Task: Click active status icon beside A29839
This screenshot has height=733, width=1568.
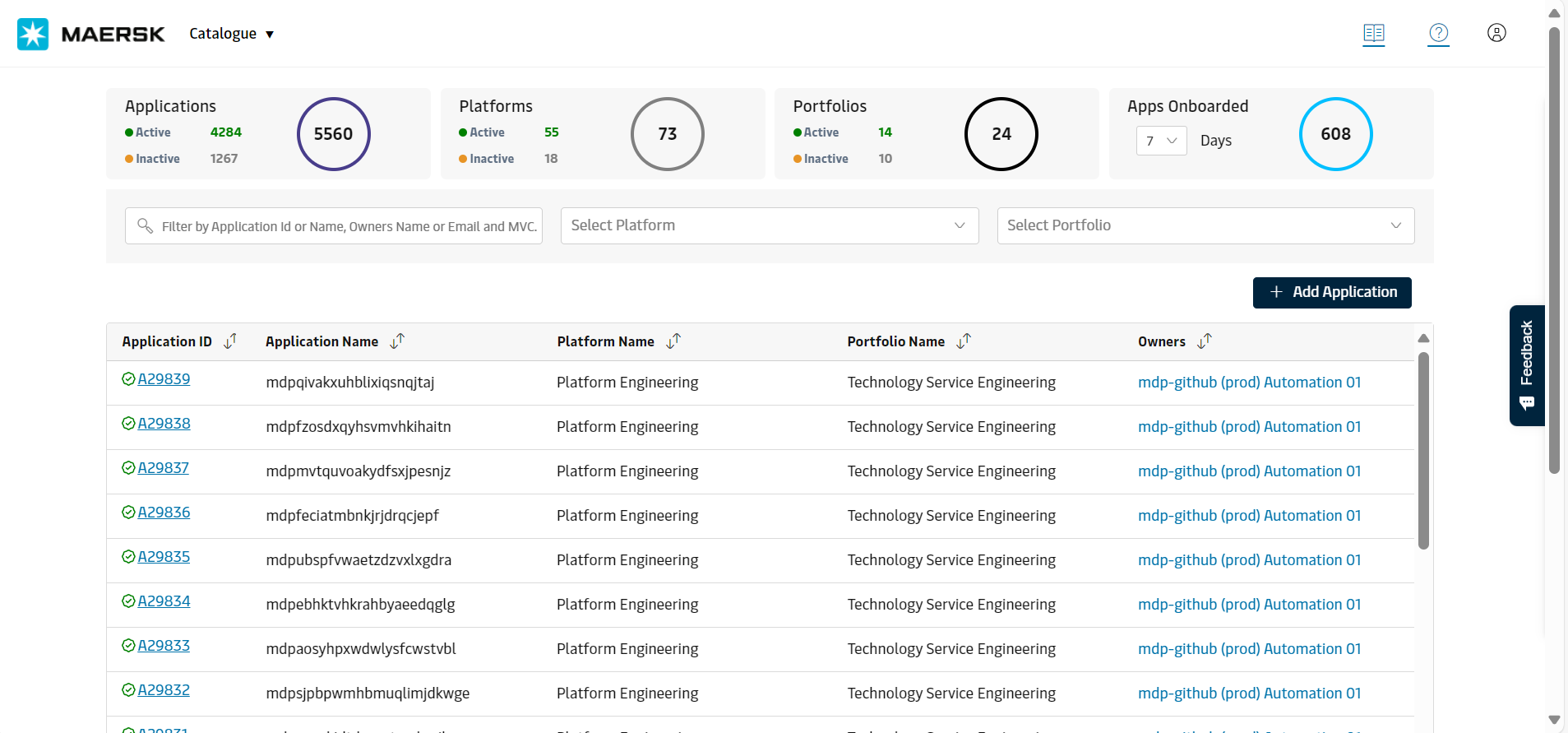Action: pyautogui.click(x=128, y=379)
